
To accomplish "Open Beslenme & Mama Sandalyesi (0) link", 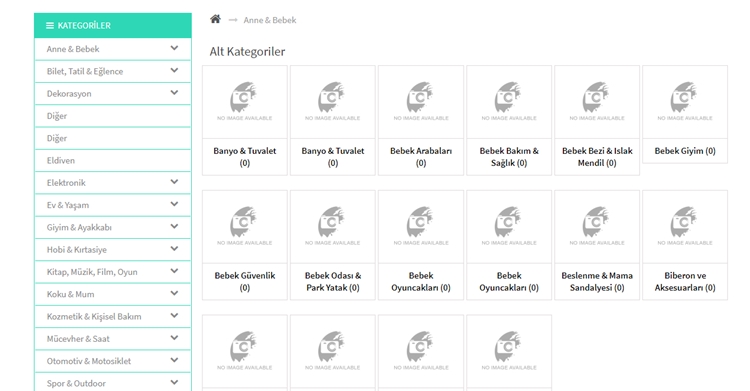I will (597, 281).
